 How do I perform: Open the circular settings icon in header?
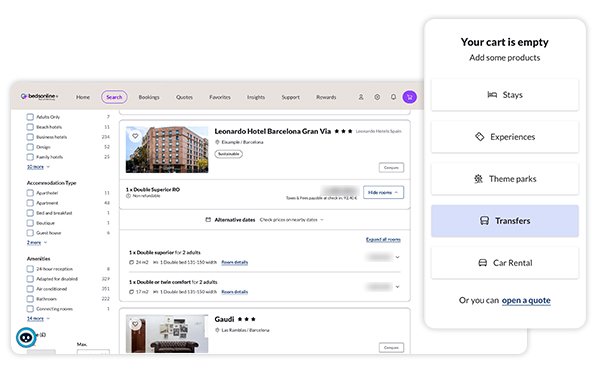(x=377, y=97)
